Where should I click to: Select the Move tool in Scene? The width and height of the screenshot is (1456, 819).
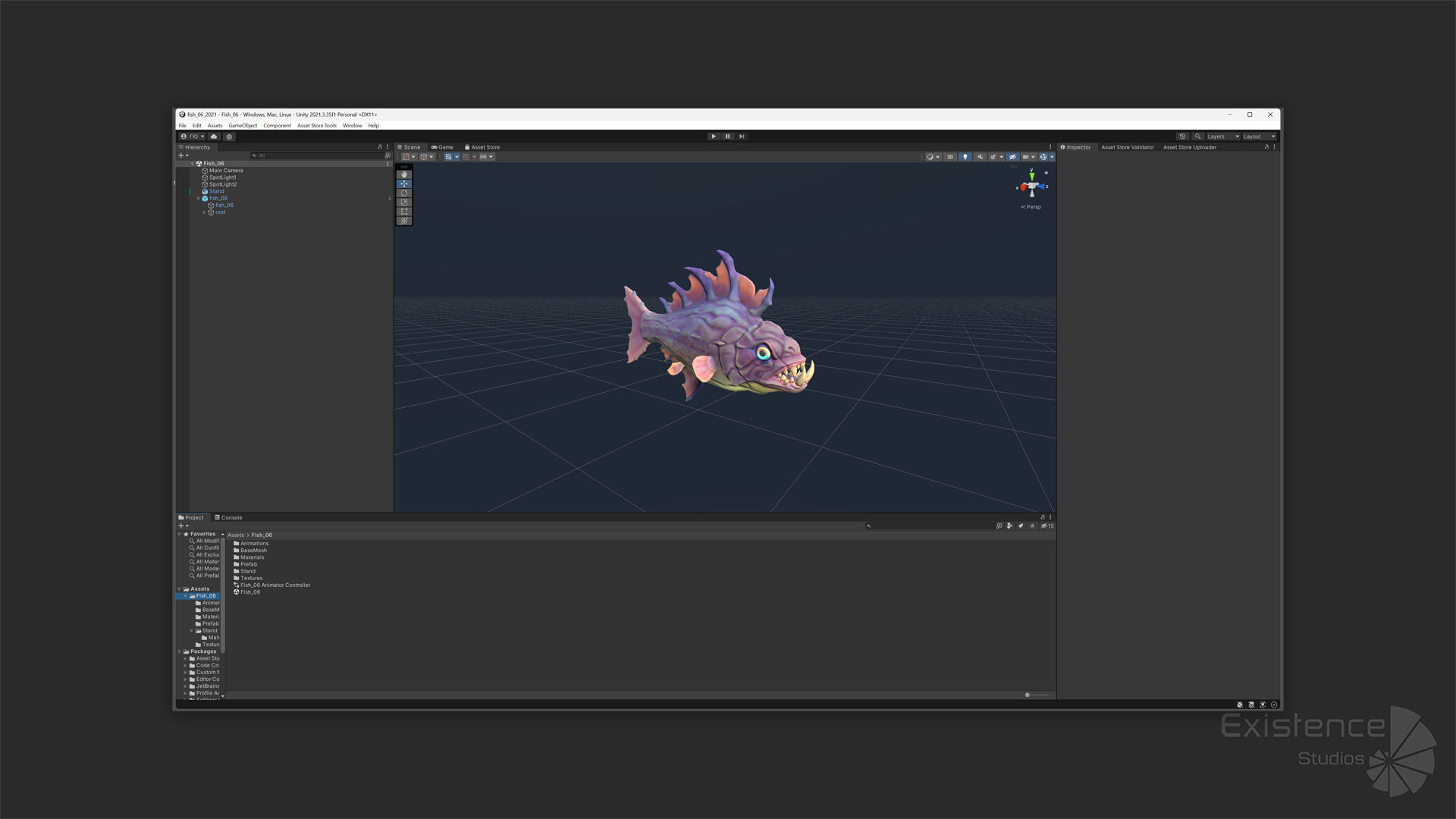point(404,184)
